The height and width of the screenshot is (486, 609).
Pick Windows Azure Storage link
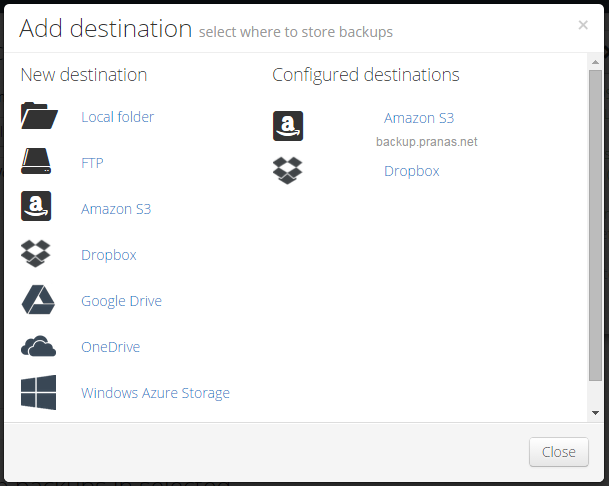[x=155, y=393]
